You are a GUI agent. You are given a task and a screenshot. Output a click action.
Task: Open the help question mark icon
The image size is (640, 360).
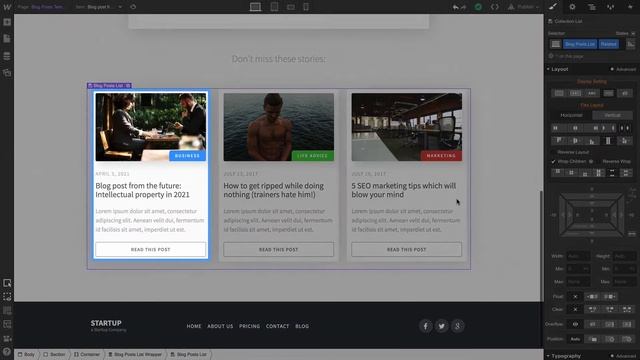pos(7,352)
